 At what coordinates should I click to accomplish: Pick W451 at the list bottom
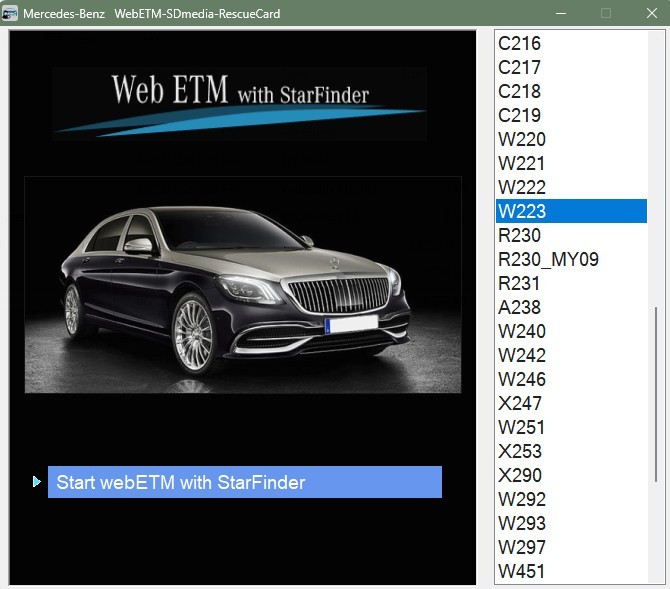pos(522,571)
